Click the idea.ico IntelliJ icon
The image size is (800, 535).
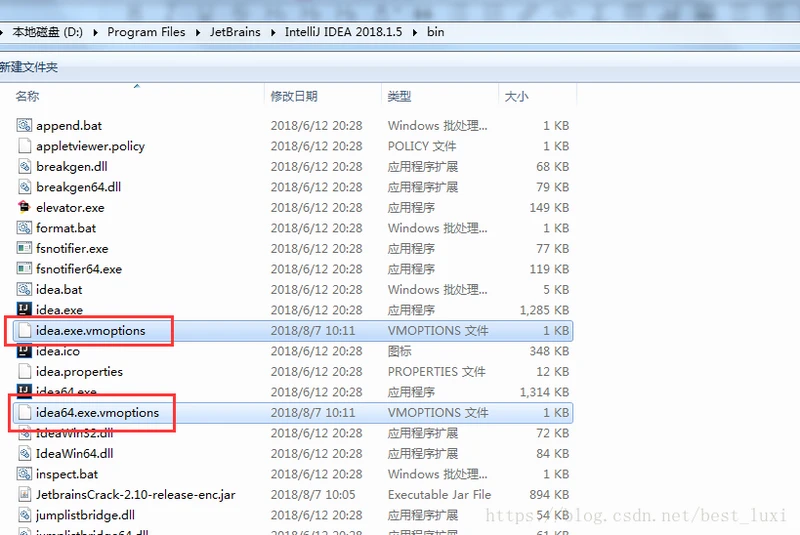coord(24,351)
